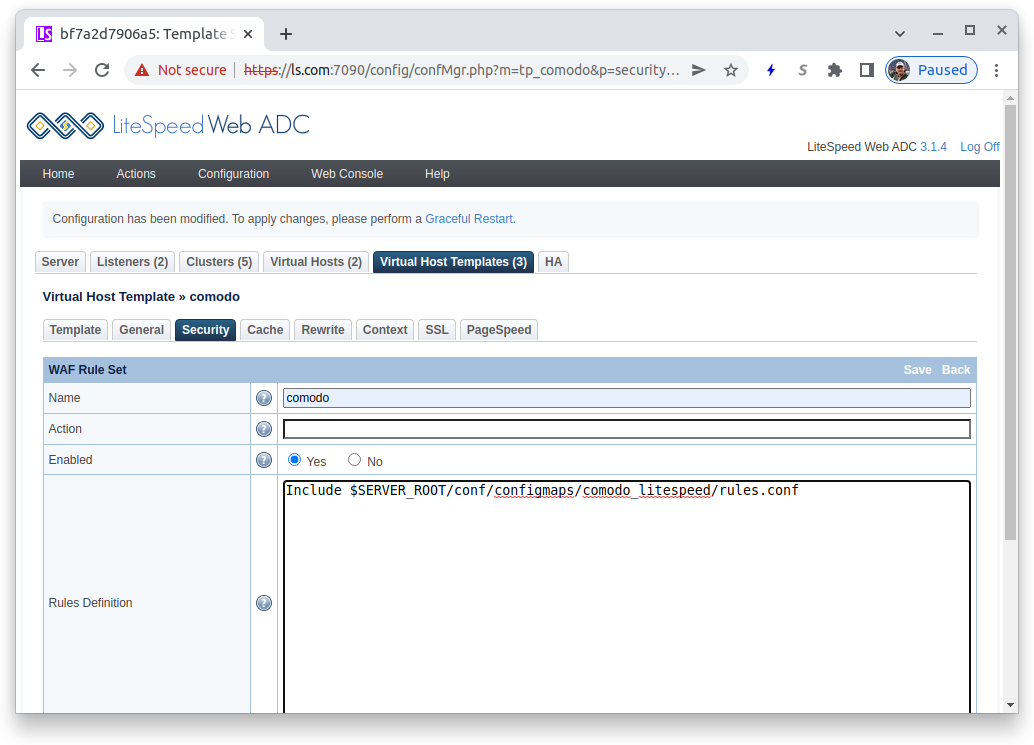Open the Listeners (2) tab
Viewport: 1034px width, 745px height.
pyautogui.click(x=132, y=262)
